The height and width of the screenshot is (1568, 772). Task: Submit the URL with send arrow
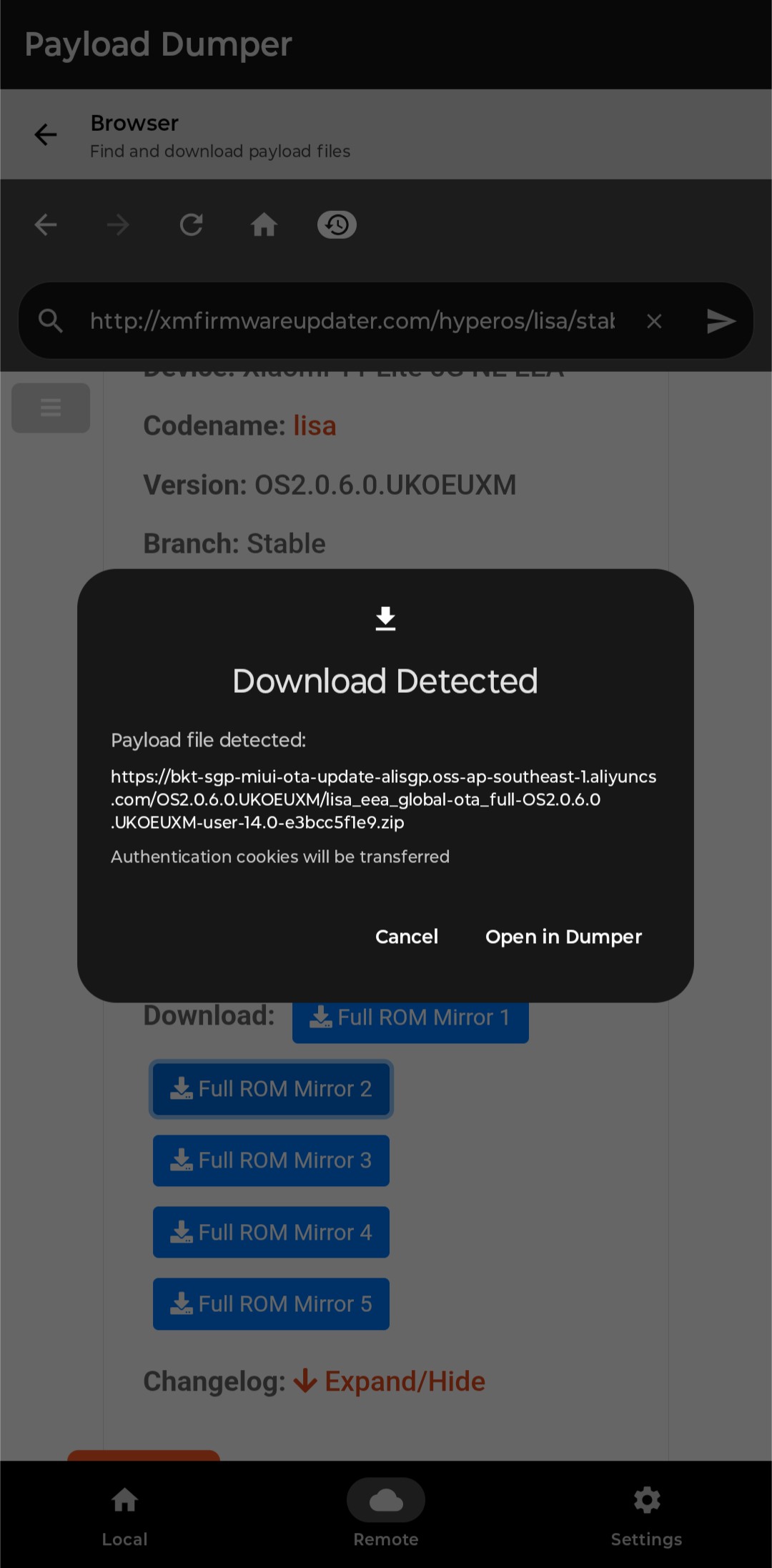[x=721, y=321]
